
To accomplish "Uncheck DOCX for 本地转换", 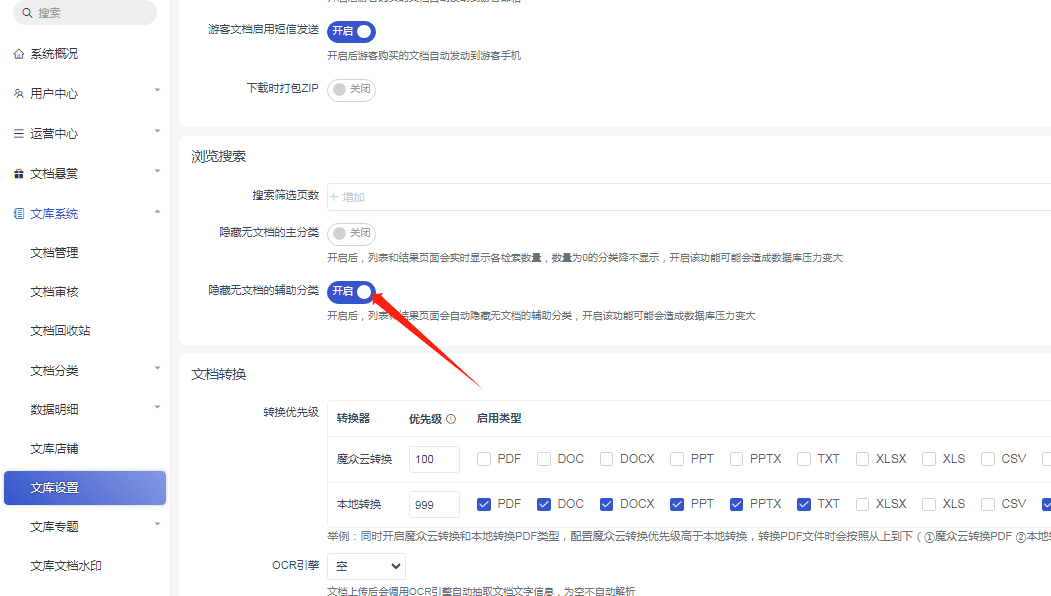I will tap(607, 504).
